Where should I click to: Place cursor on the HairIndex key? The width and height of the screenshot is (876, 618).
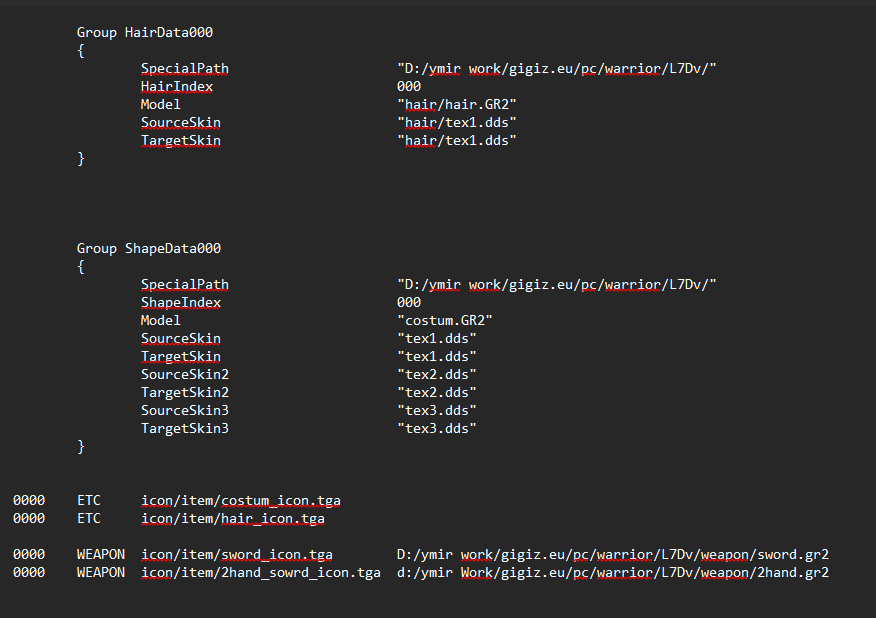point(176,87)
